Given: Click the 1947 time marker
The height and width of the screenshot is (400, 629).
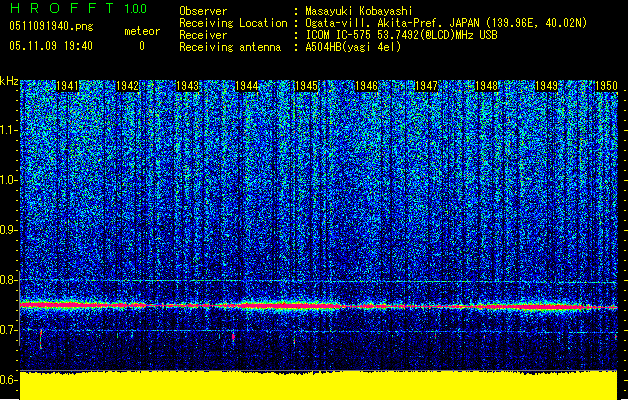Looking at the screenshot, I should point(426,86).
